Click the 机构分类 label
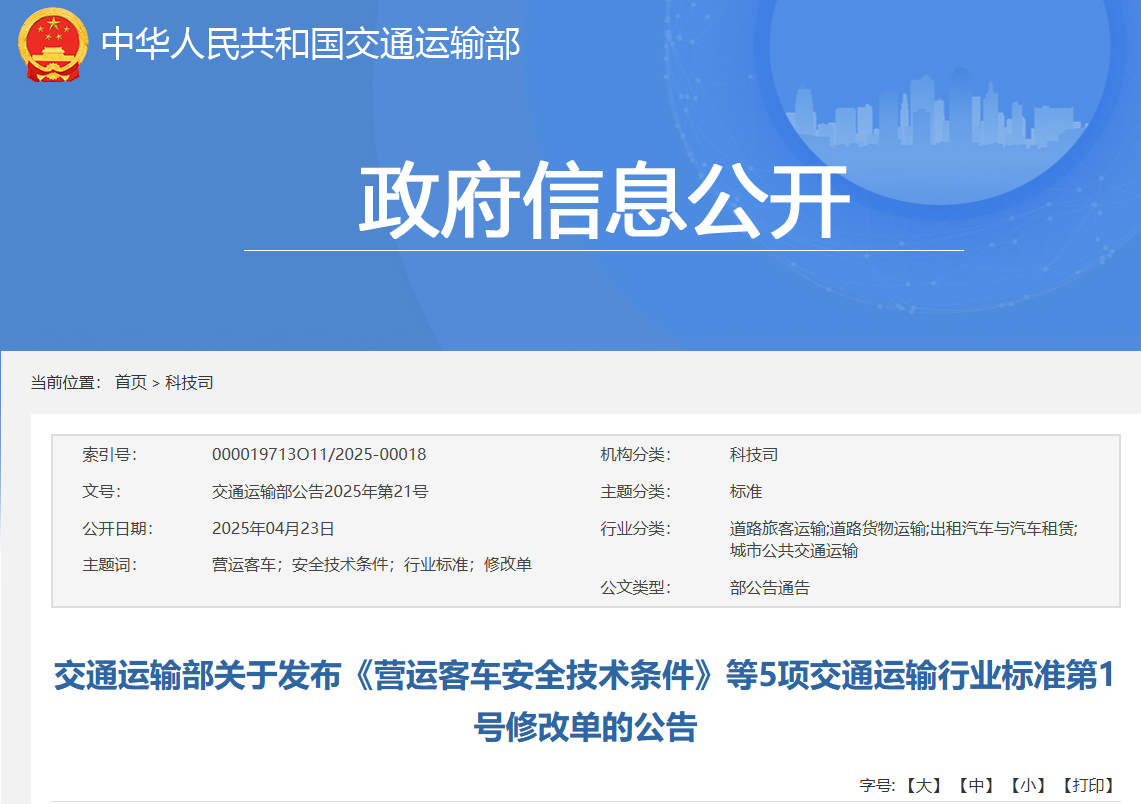Screen dimensions: 1141x804 point(635,454)
